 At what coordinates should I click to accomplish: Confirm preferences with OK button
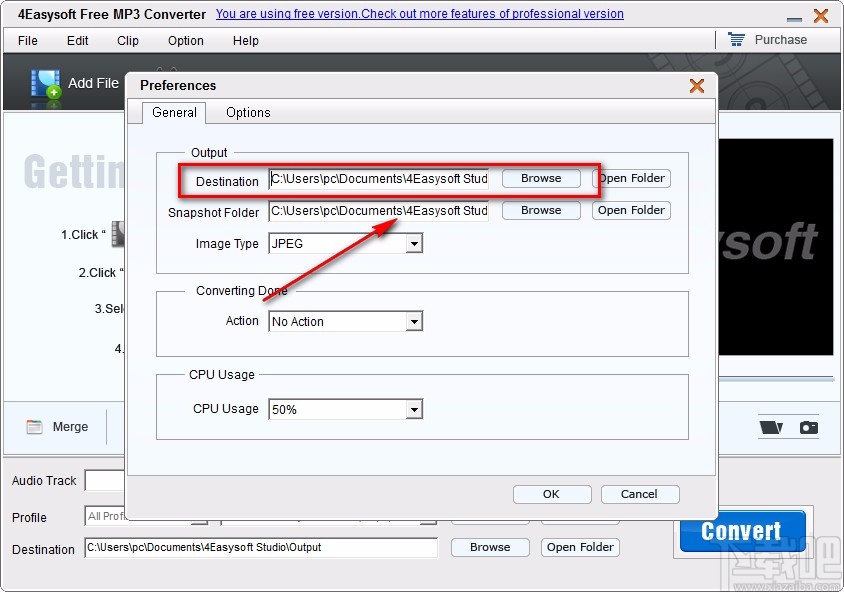(552, 495)
